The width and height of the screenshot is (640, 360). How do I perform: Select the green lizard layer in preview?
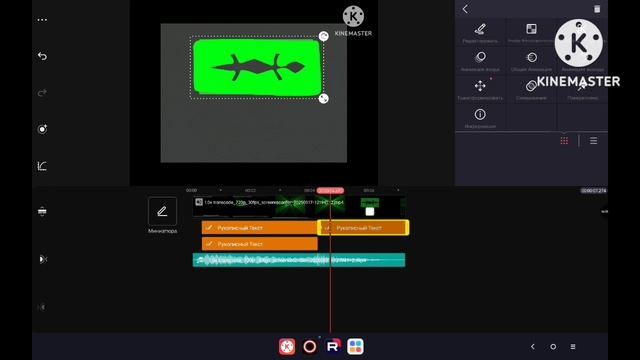pyautogui.click(x=257, y=68)
